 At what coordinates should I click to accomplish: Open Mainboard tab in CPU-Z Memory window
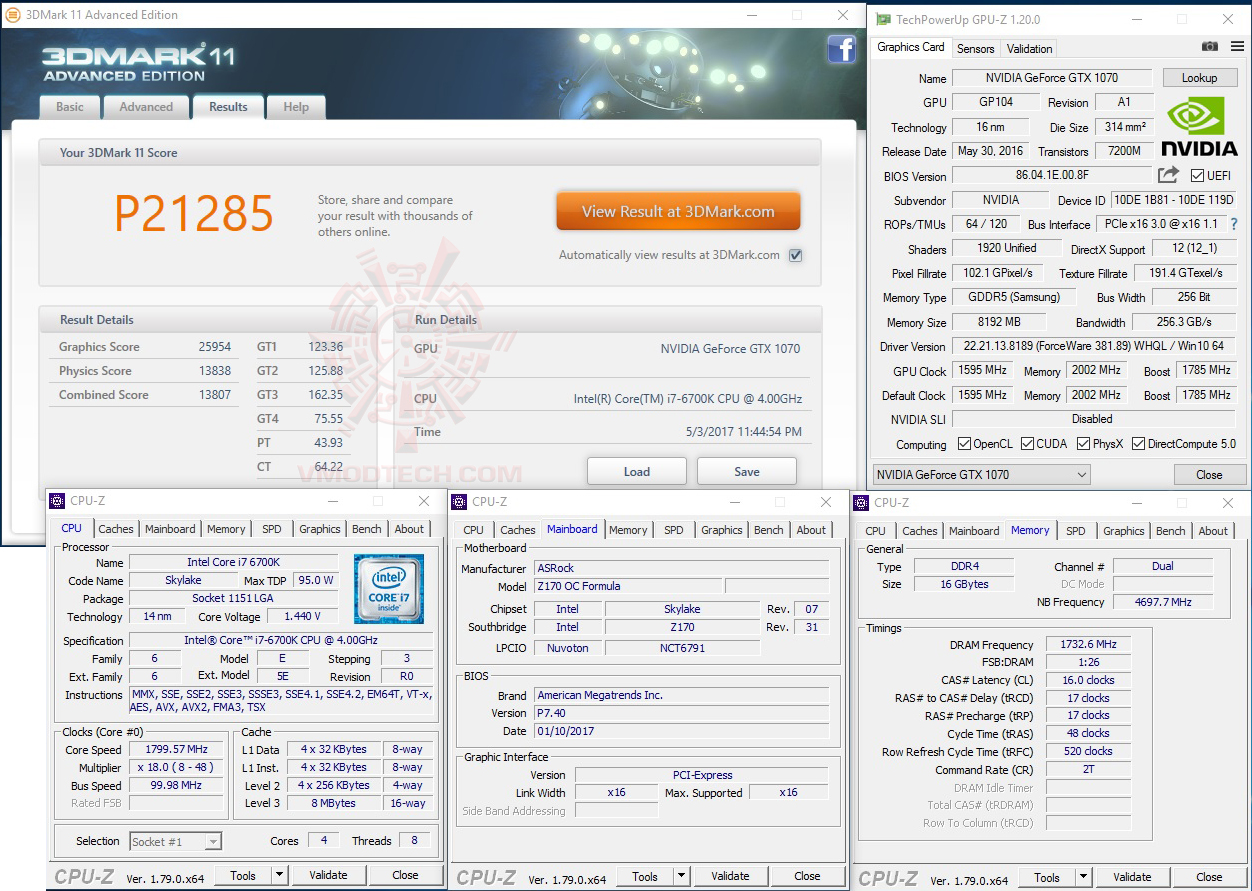pos(974,531)
